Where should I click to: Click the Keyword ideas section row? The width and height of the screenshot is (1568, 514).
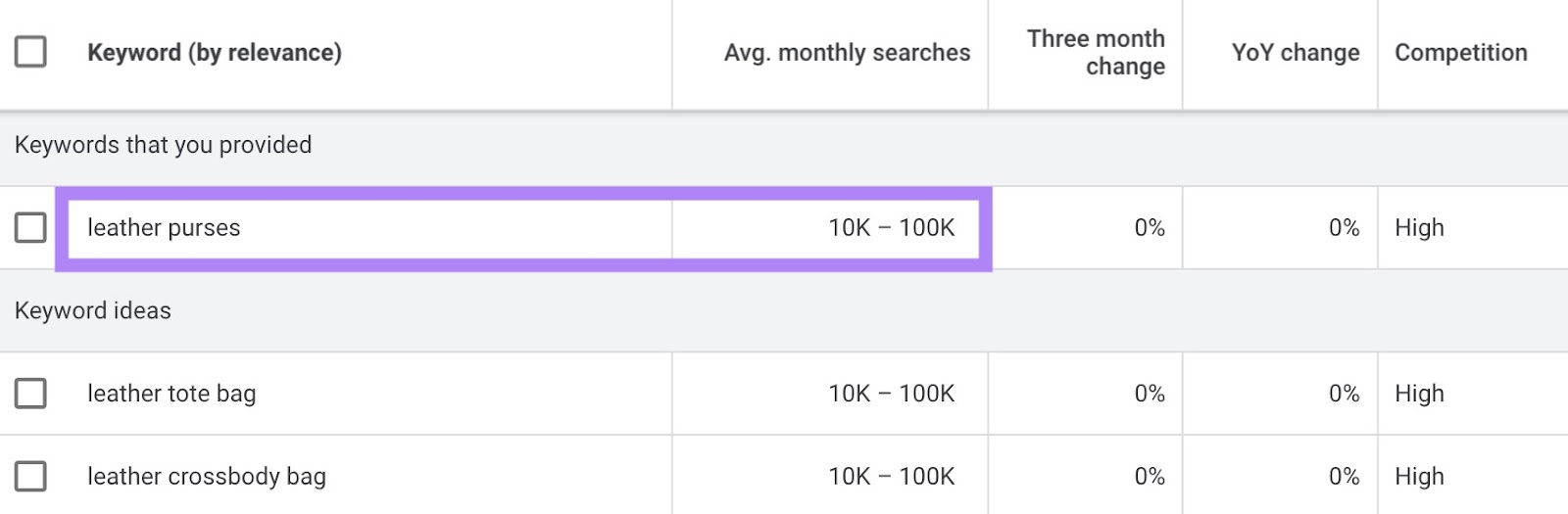point(93,311)
